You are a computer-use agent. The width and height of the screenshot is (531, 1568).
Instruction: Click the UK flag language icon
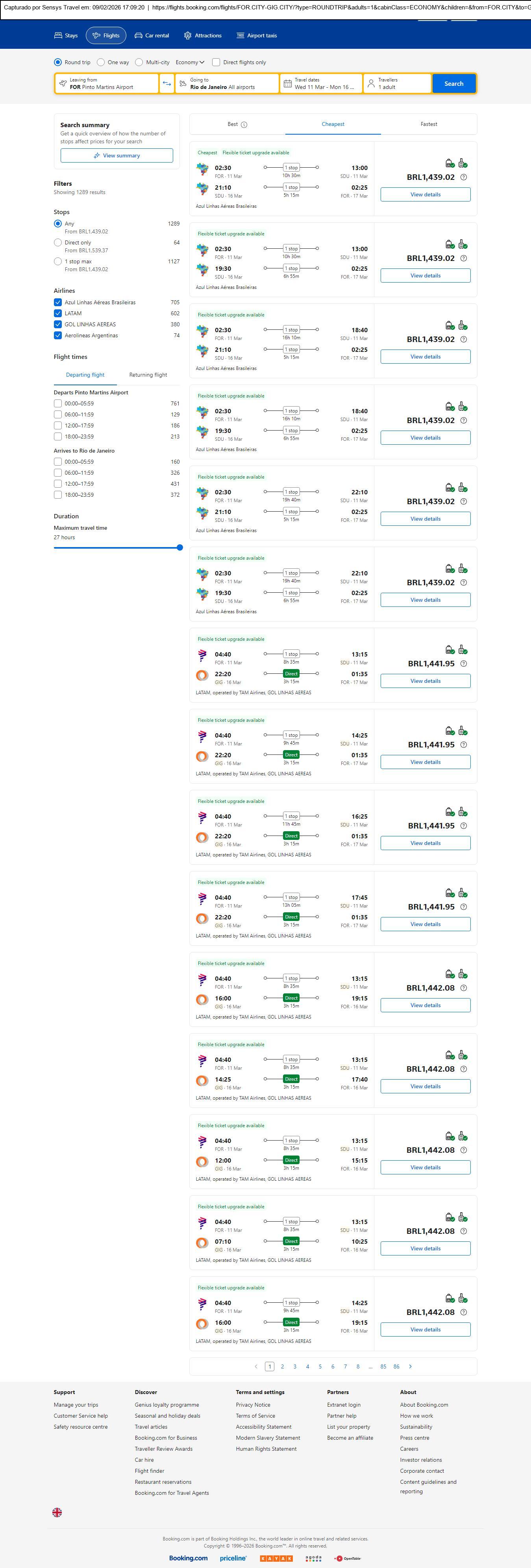pyautogui.click(x=57, y=1512)
